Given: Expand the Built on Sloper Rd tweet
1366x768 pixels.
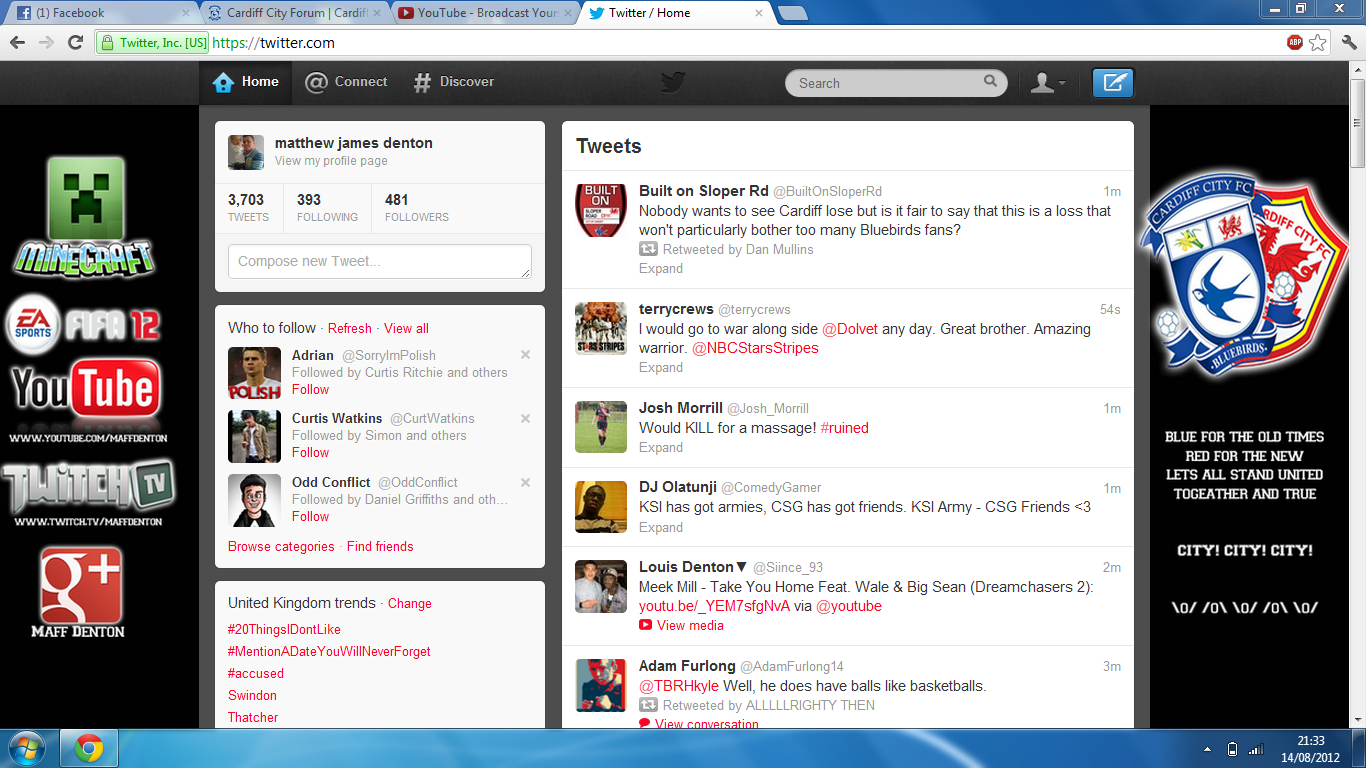Looking at the screenshot, I should pyautogui.click(x=661, y=268).
